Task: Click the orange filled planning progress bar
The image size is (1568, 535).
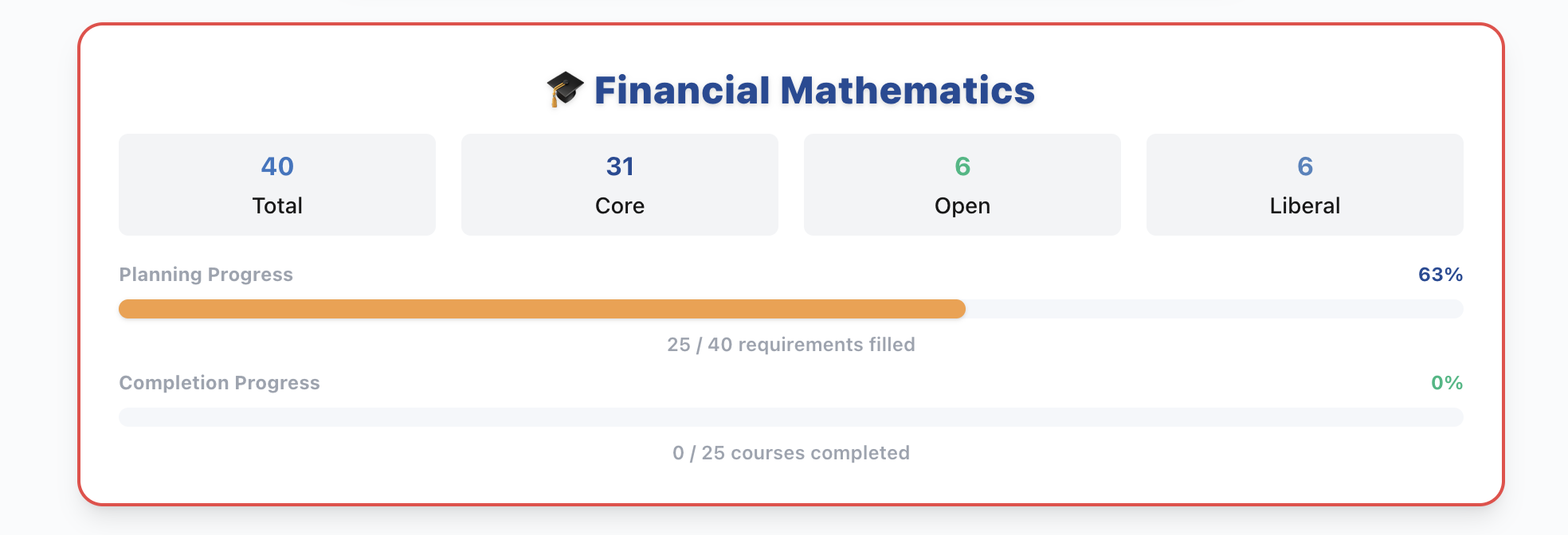Action: (x=542, y=309)
